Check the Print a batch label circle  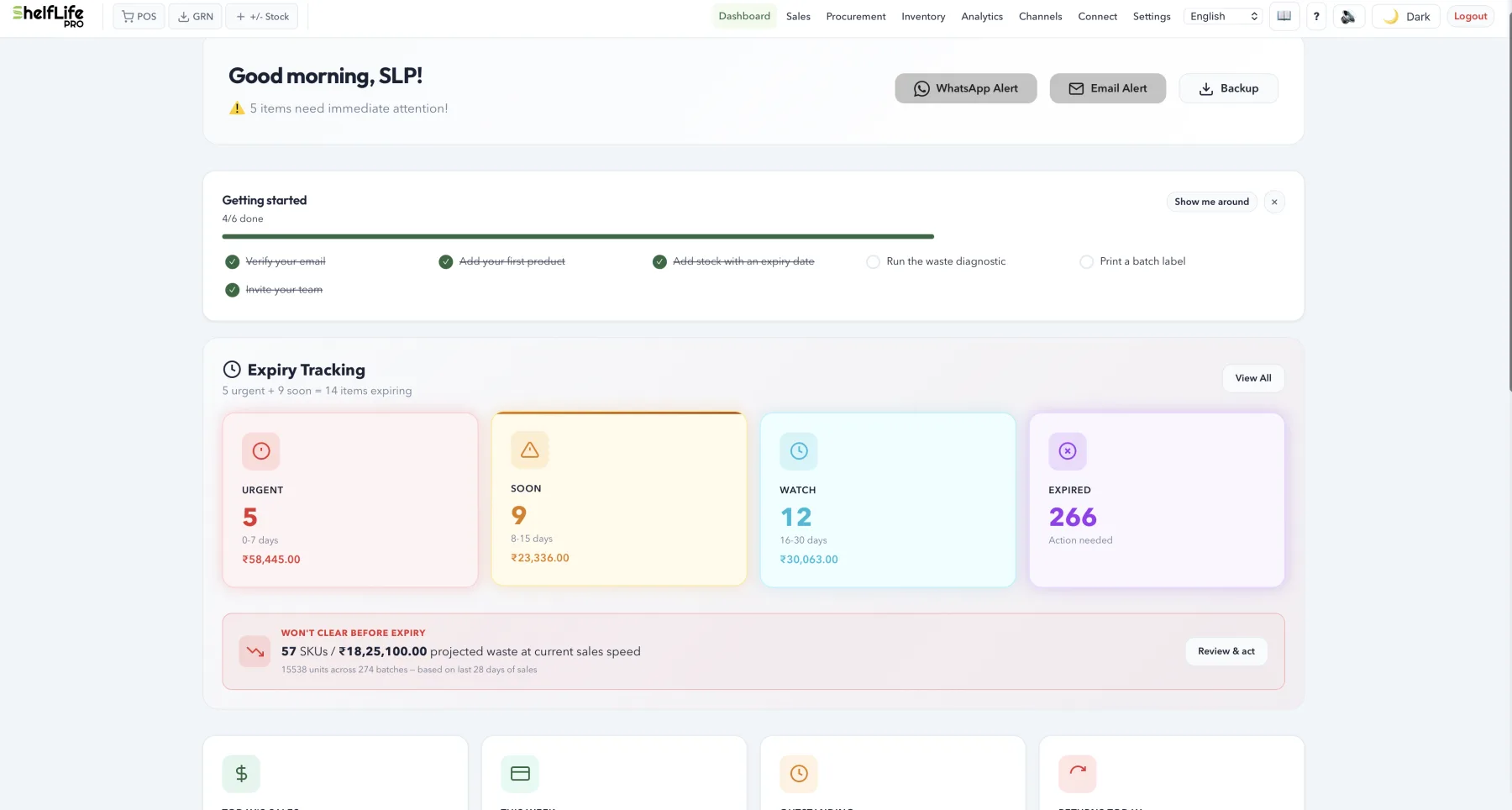(x=1086, y=261)
